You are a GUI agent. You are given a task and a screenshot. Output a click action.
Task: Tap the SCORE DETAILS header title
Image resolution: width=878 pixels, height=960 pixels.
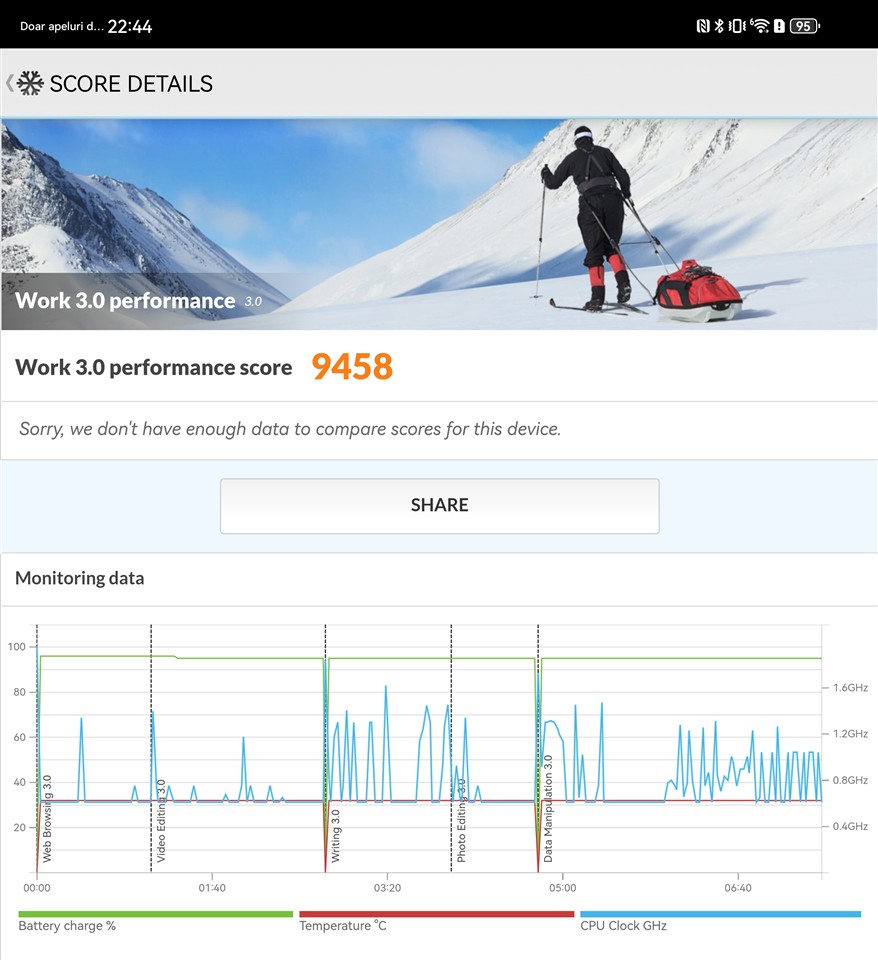point(131,83)
